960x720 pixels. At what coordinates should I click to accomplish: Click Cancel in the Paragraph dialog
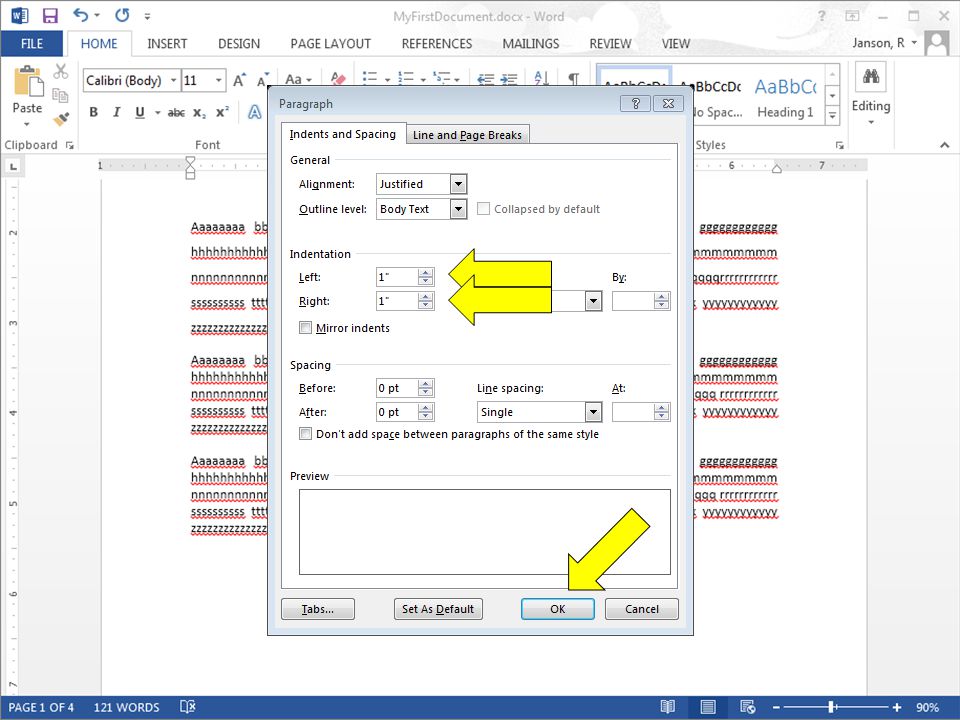[x=642, y=609]
